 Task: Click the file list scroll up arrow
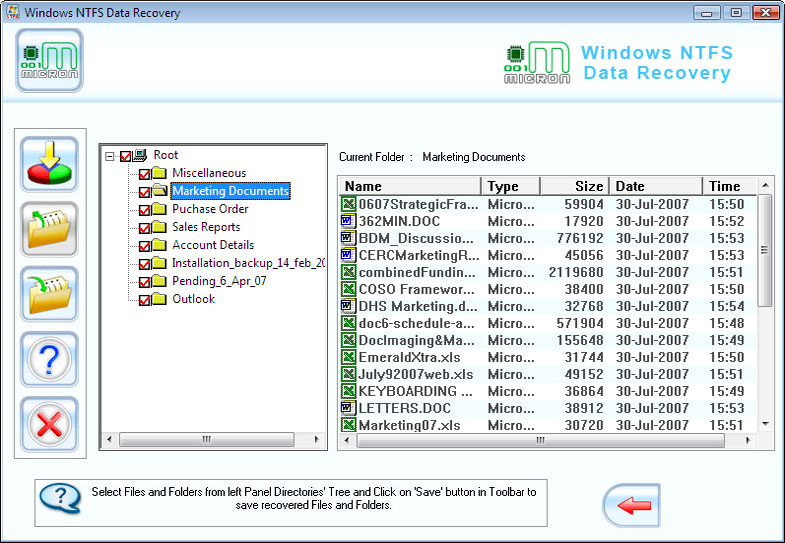[765, 185]
